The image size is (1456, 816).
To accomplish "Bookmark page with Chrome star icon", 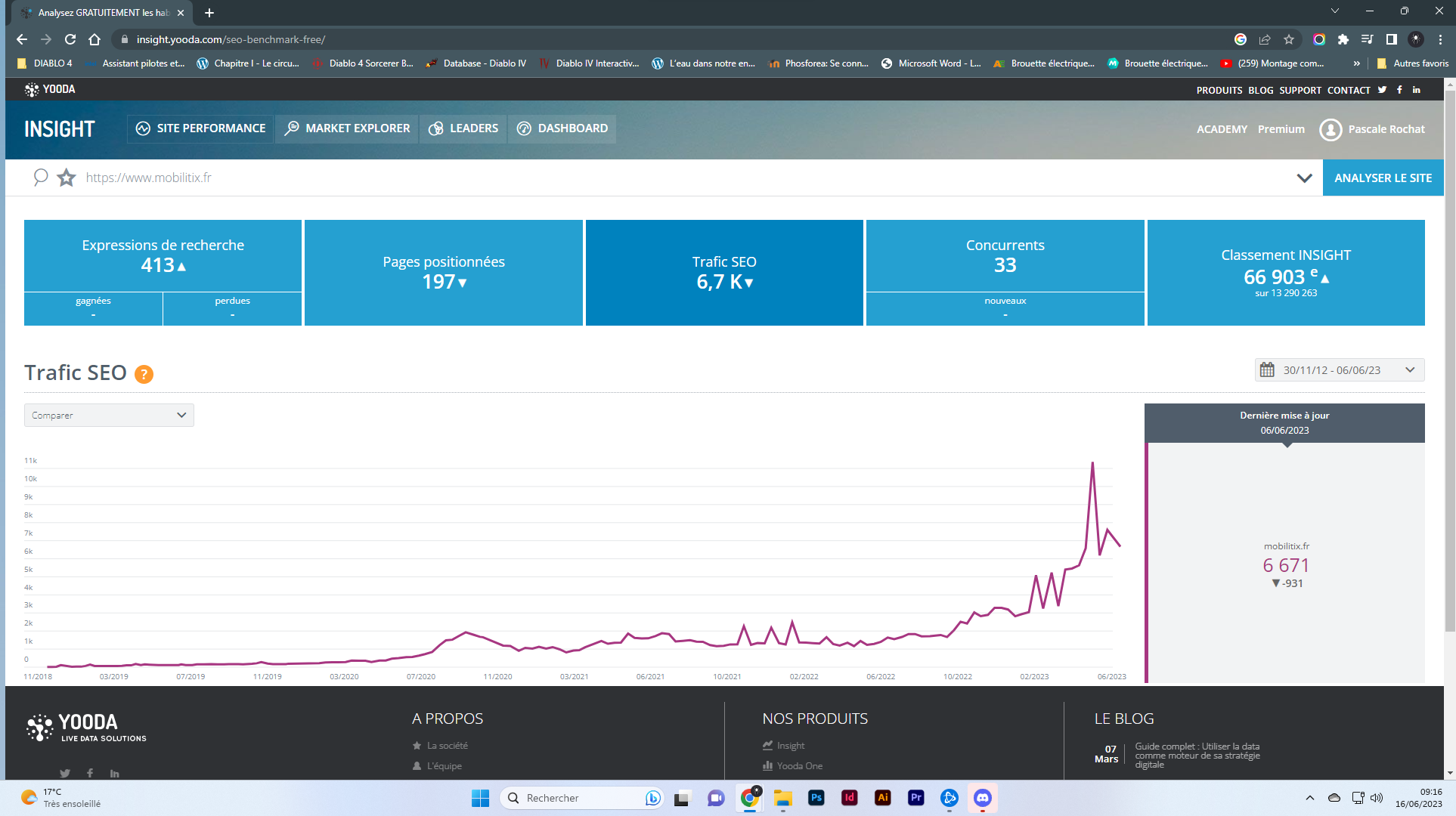I will [1289, 39].
